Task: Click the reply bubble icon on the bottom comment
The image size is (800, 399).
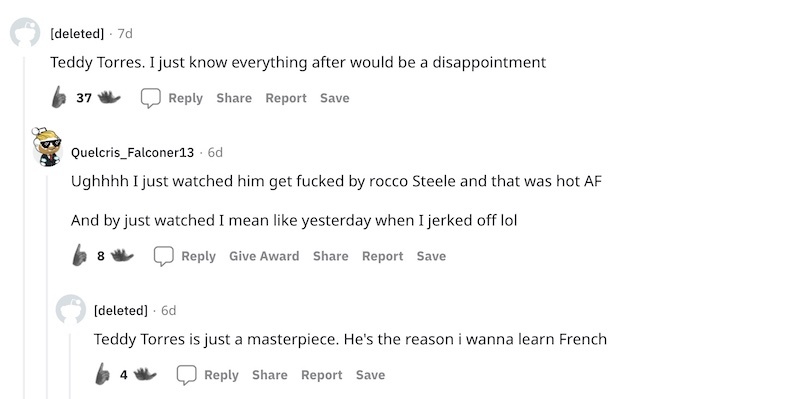Action: point(187,375)
